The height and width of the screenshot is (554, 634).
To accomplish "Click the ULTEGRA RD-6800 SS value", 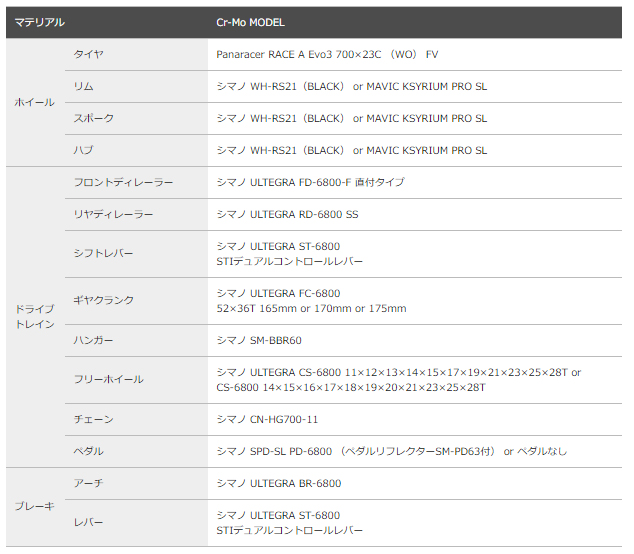I will click(287, 214).
